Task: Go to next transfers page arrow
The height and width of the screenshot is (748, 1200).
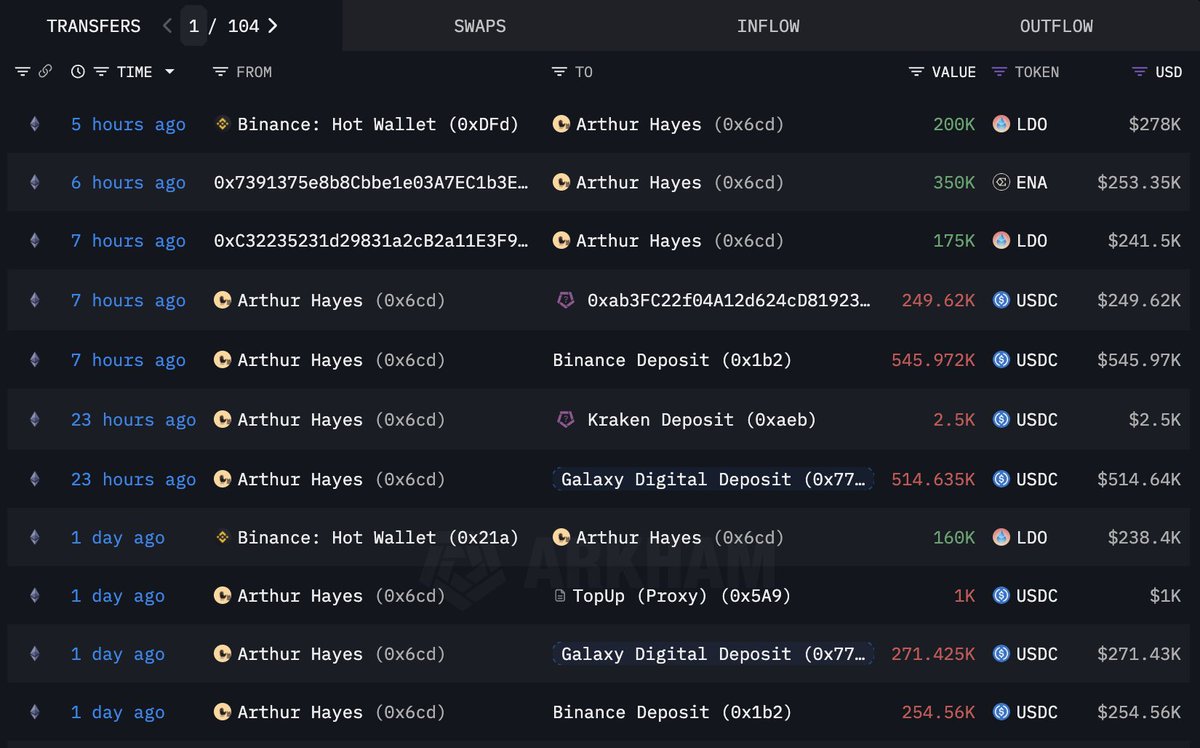Action: 272,26
